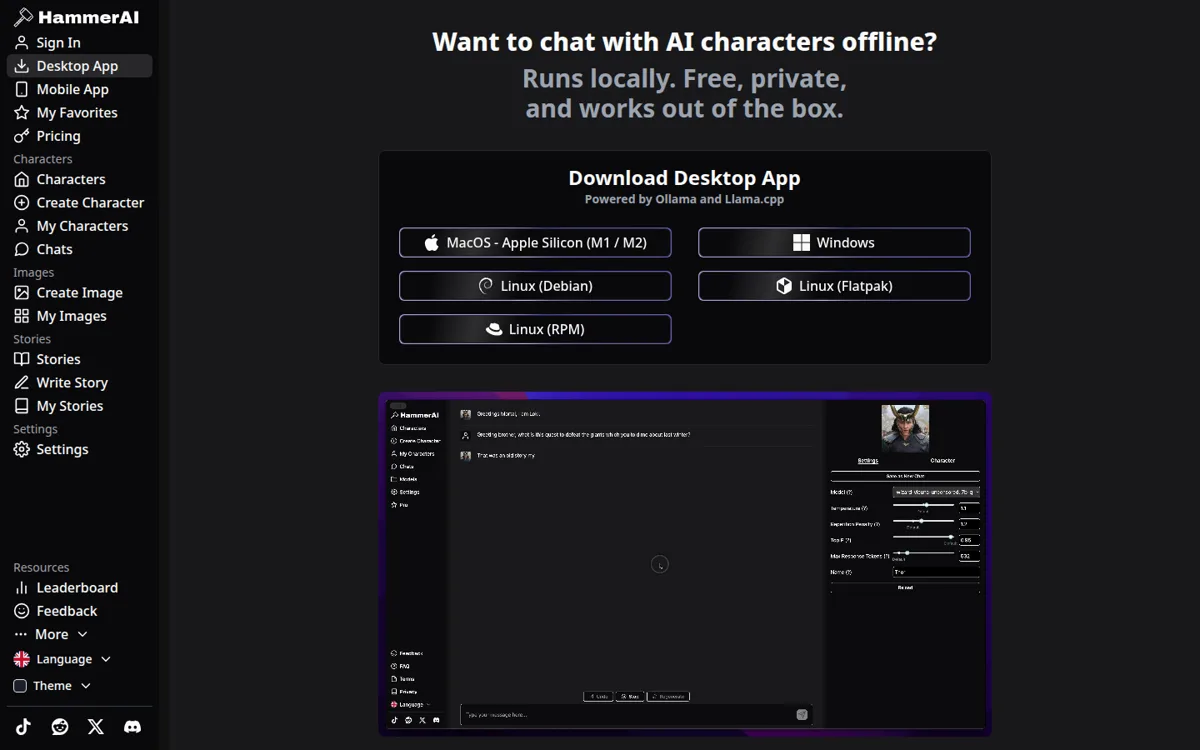Open My Characters in the sidebar
Viewport: 1200px width, 750px height.
click(79, 226)
